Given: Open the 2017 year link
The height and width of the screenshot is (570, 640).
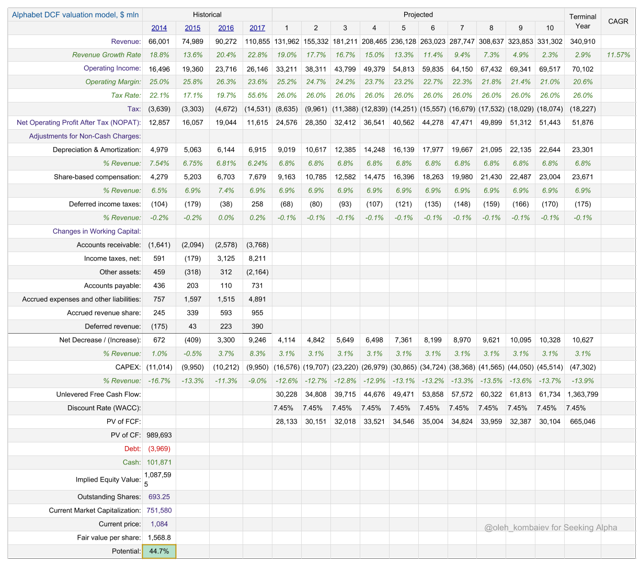Looking at the screenshot, I should click(x=257, y=28).
